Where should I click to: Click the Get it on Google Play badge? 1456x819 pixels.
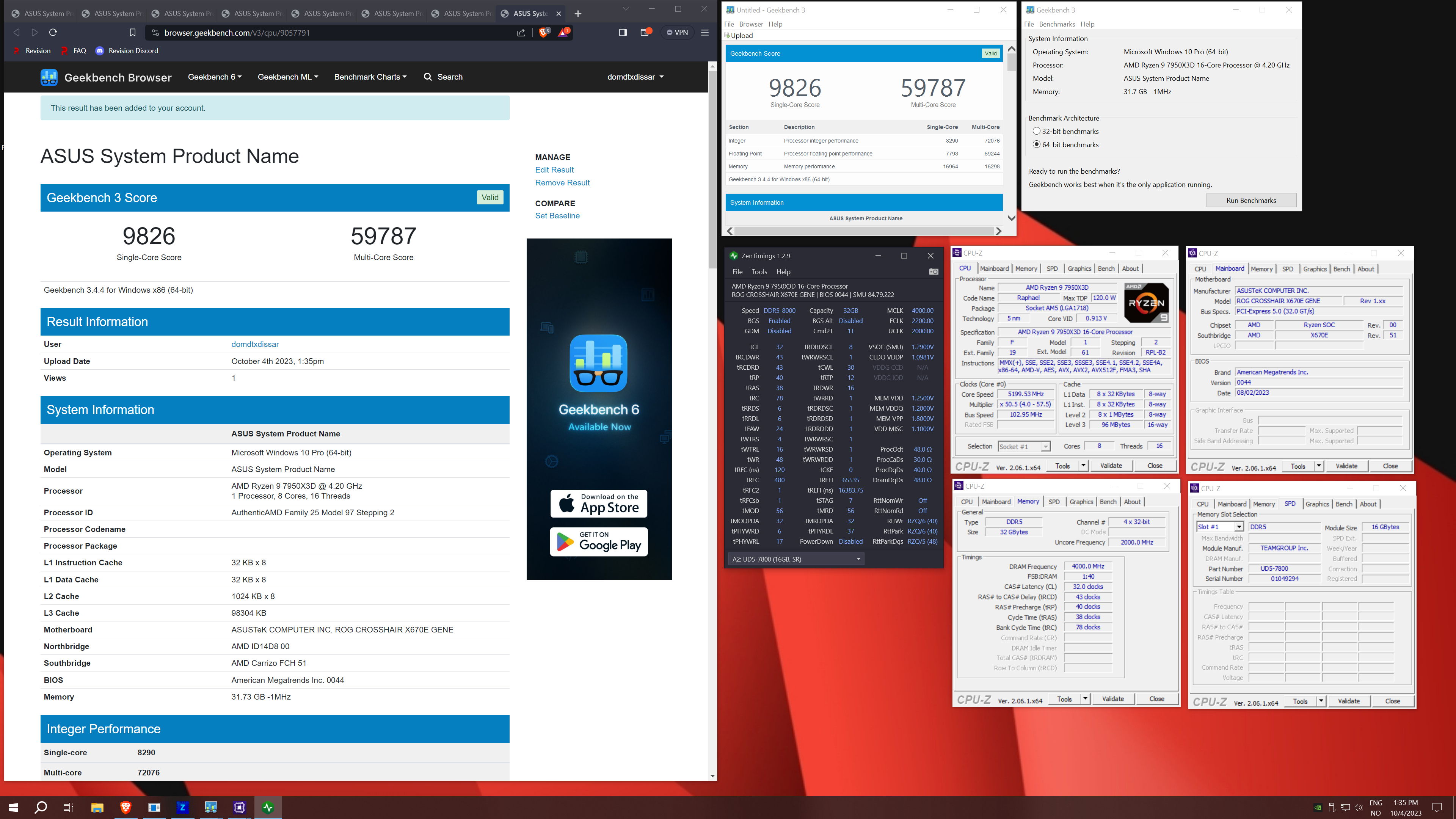click(x=599, y=541)
